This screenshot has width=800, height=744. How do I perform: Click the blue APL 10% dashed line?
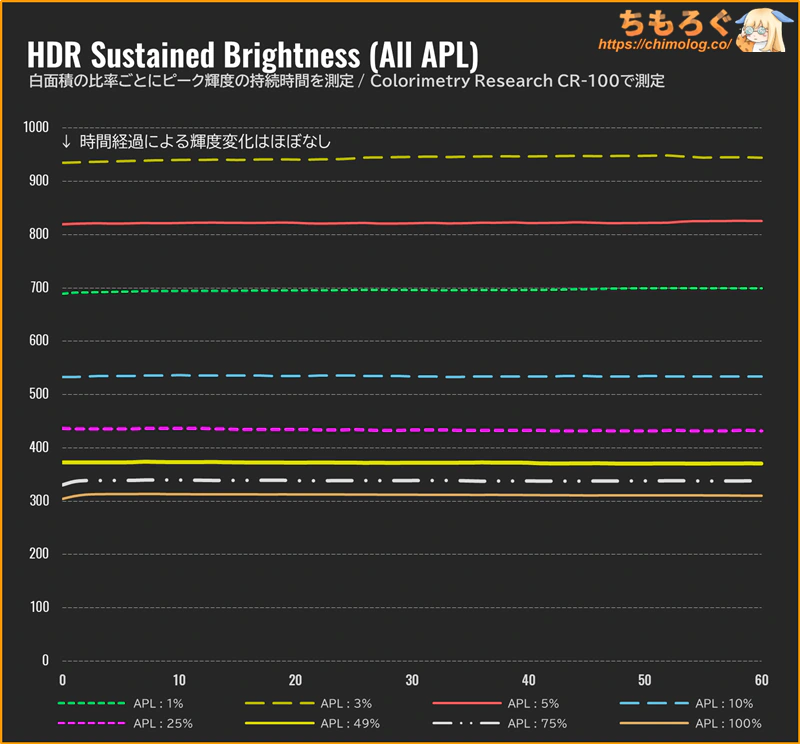pos(412,376)
